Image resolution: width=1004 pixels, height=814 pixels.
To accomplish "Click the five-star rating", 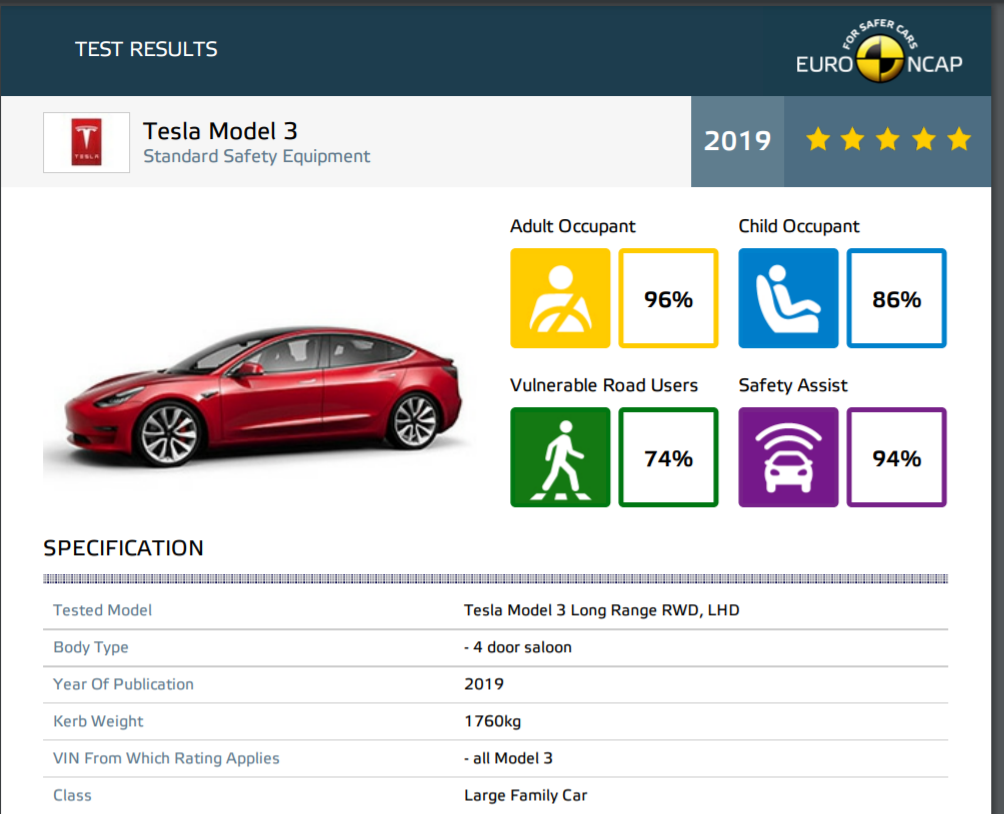I will (x=888, y=140).
